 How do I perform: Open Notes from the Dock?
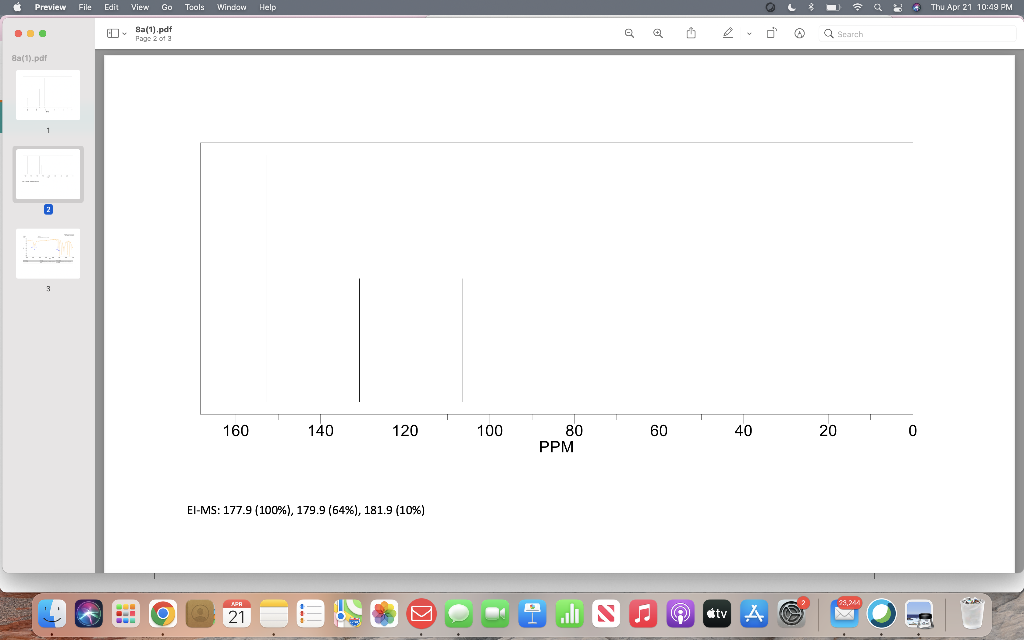[x=274, y=614]
